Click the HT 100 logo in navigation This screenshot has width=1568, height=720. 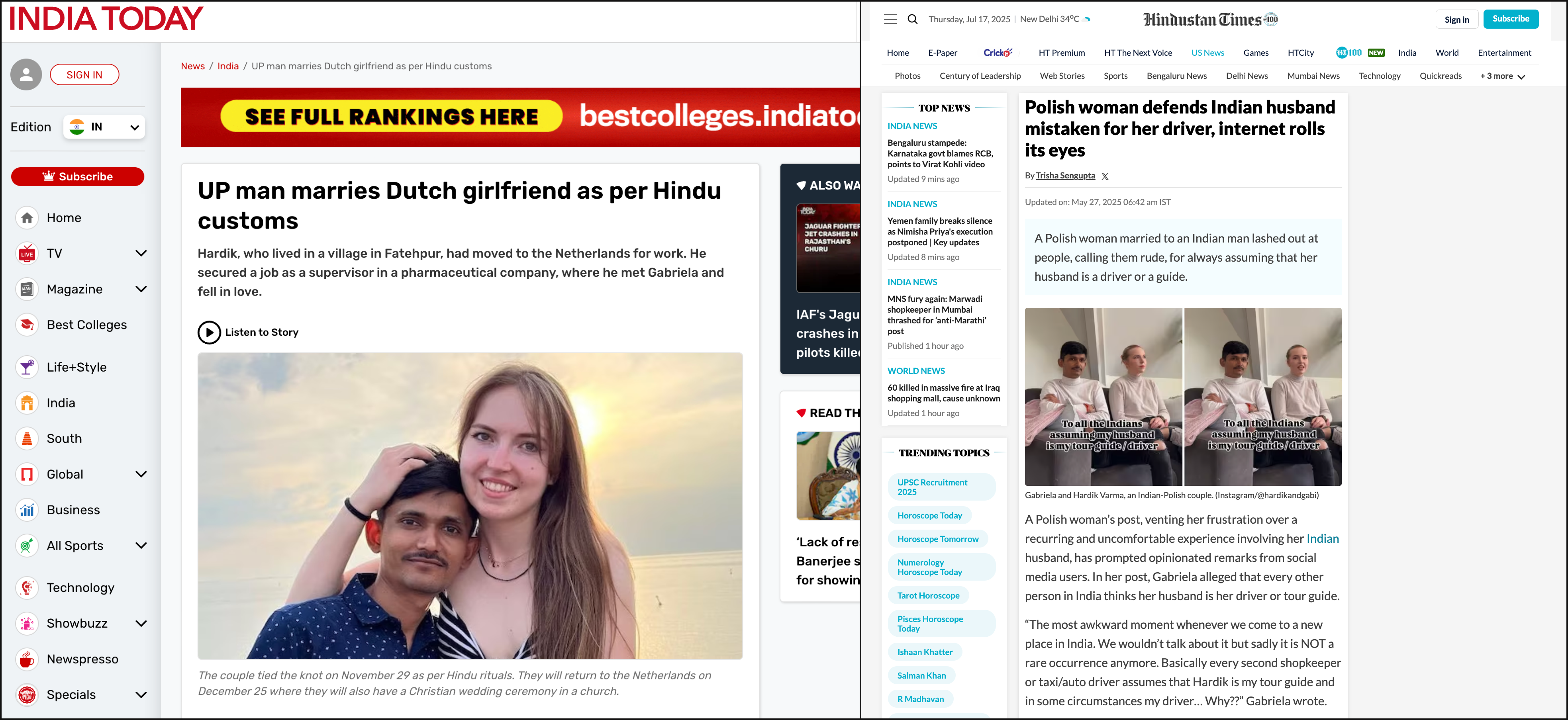pyautogui.click(x=1348, y=53)
